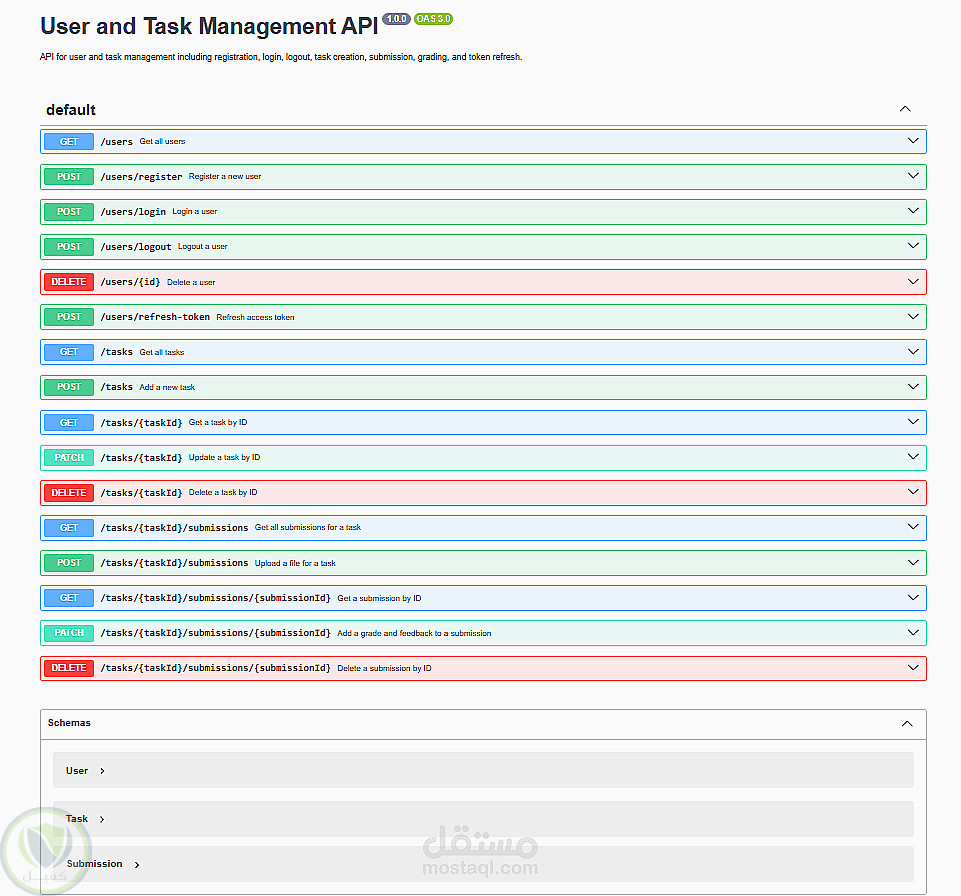Screen dimensions: 961x896
Task: Click the DELETE badge for /users/{id}
Action: tap(69, 282)
